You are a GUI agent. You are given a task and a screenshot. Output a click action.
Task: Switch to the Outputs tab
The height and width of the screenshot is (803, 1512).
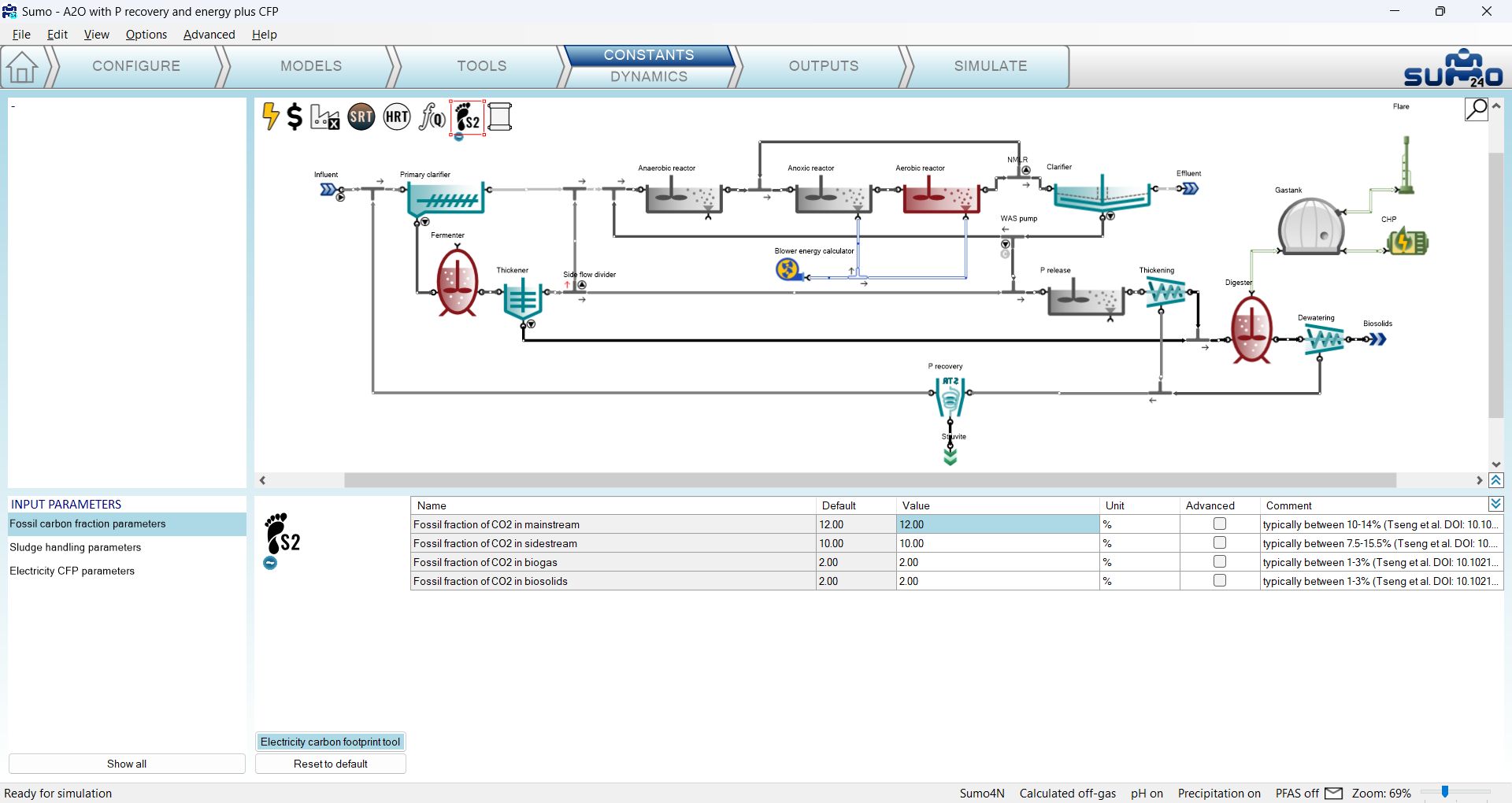pyautogui.click(x=824, y=66)
